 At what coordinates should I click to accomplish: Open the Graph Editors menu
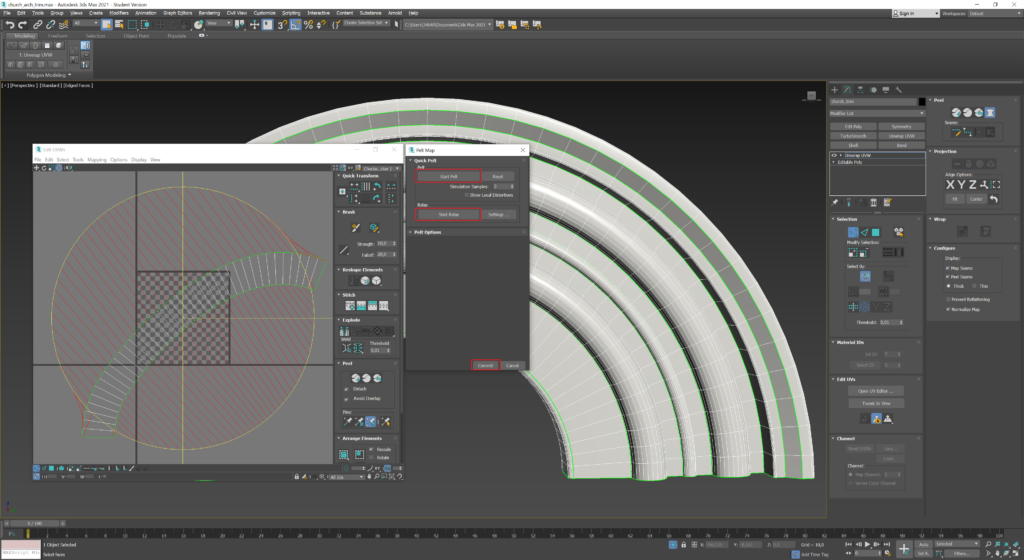[179, 13]
